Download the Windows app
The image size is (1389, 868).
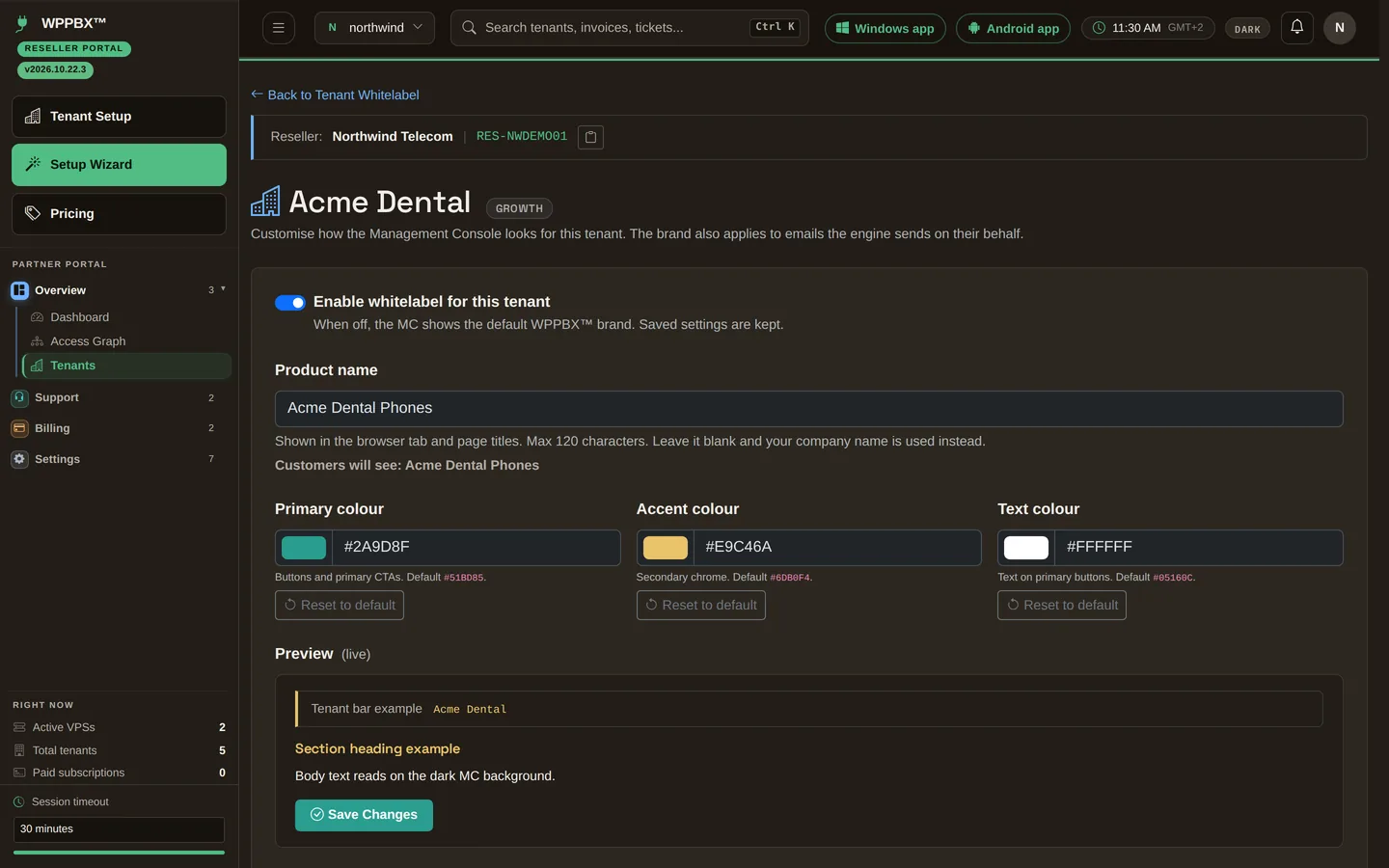pos(885,28)
